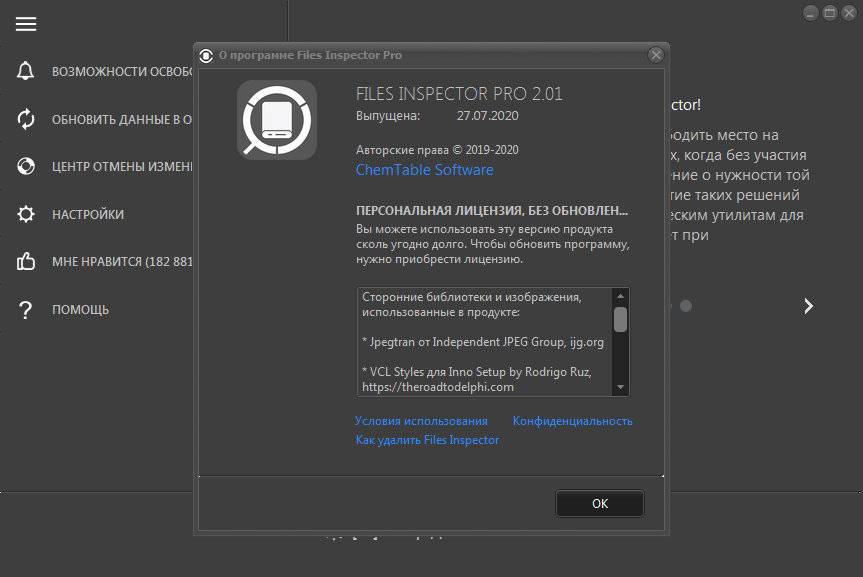This screenshot has width=863, height=577.
Task: Close the main application window
Action: click(849, 13)
